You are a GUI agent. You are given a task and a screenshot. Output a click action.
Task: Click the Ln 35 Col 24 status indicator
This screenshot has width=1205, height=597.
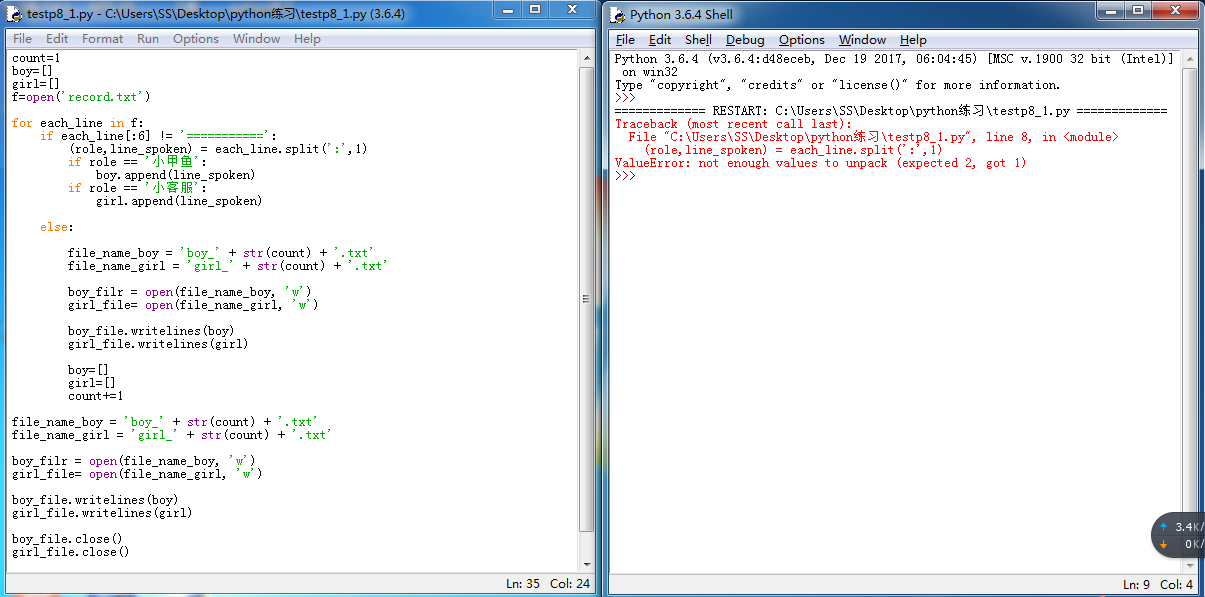(x=544, y=583)
